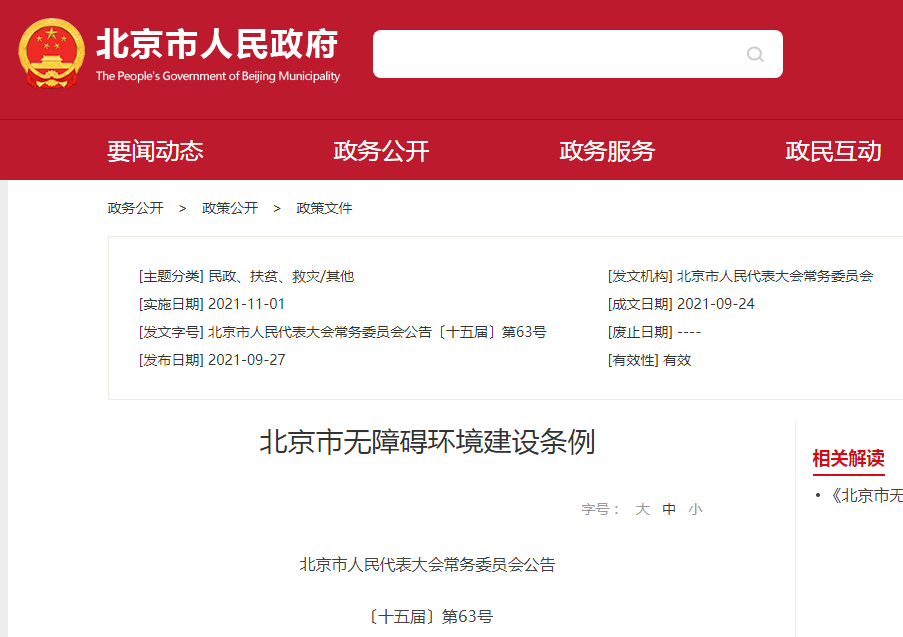Click the 发文机构 value 北京市人民代表大会常务委员会

[775, 276]
